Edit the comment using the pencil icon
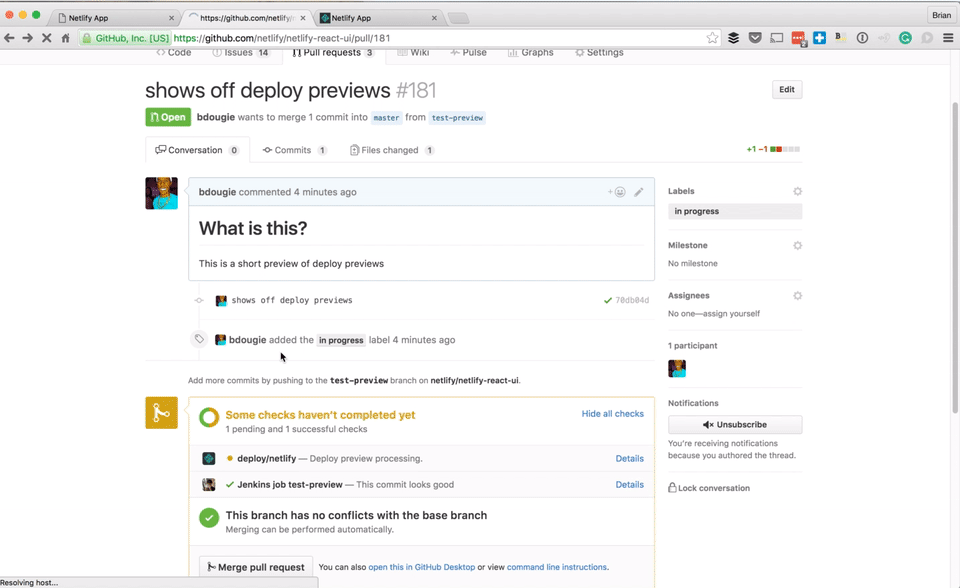This screenshot has height=588, width=960. (639, 192)
